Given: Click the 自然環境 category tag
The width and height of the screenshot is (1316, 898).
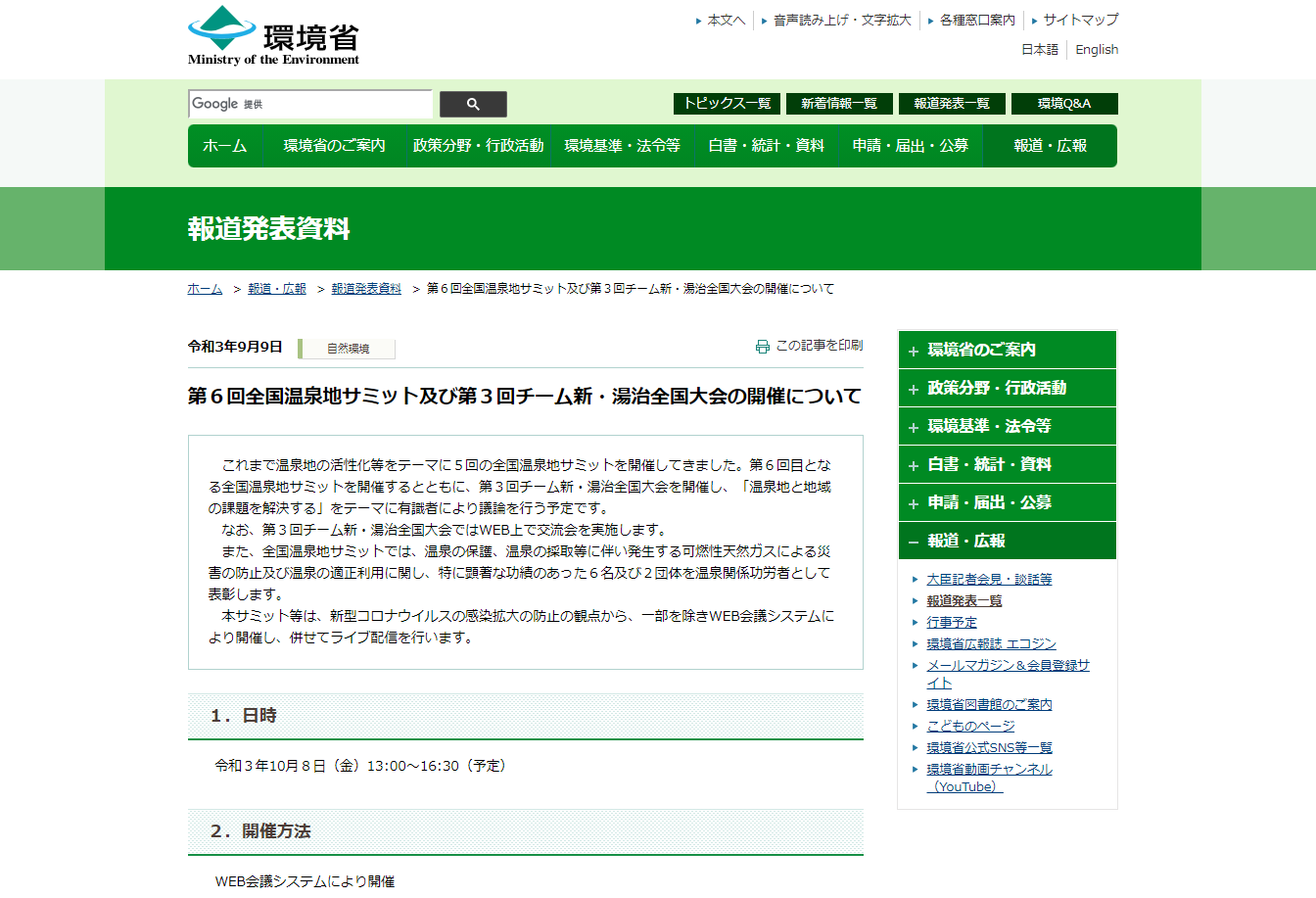Looking at the screenshot, I should click(x=348, y=349).
